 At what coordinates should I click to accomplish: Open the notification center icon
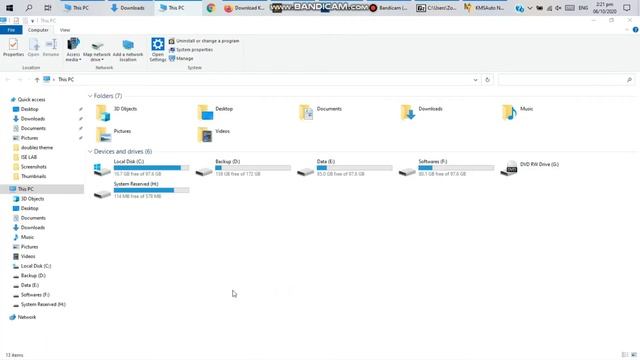pyautogui.click(x=627, y=8)
